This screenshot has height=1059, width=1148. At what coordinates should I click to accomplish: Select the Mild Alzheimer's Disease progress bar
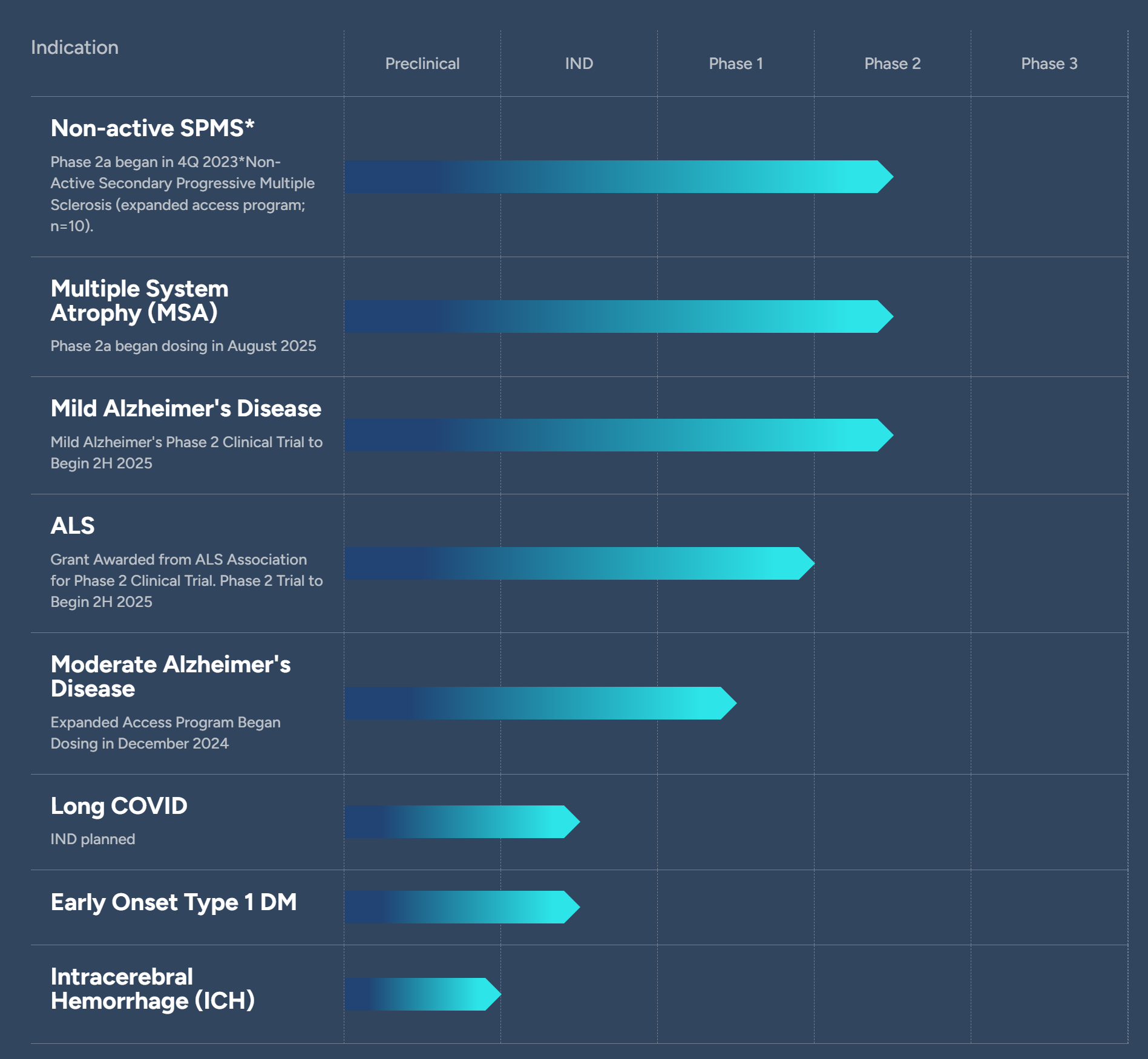[617, 435]
